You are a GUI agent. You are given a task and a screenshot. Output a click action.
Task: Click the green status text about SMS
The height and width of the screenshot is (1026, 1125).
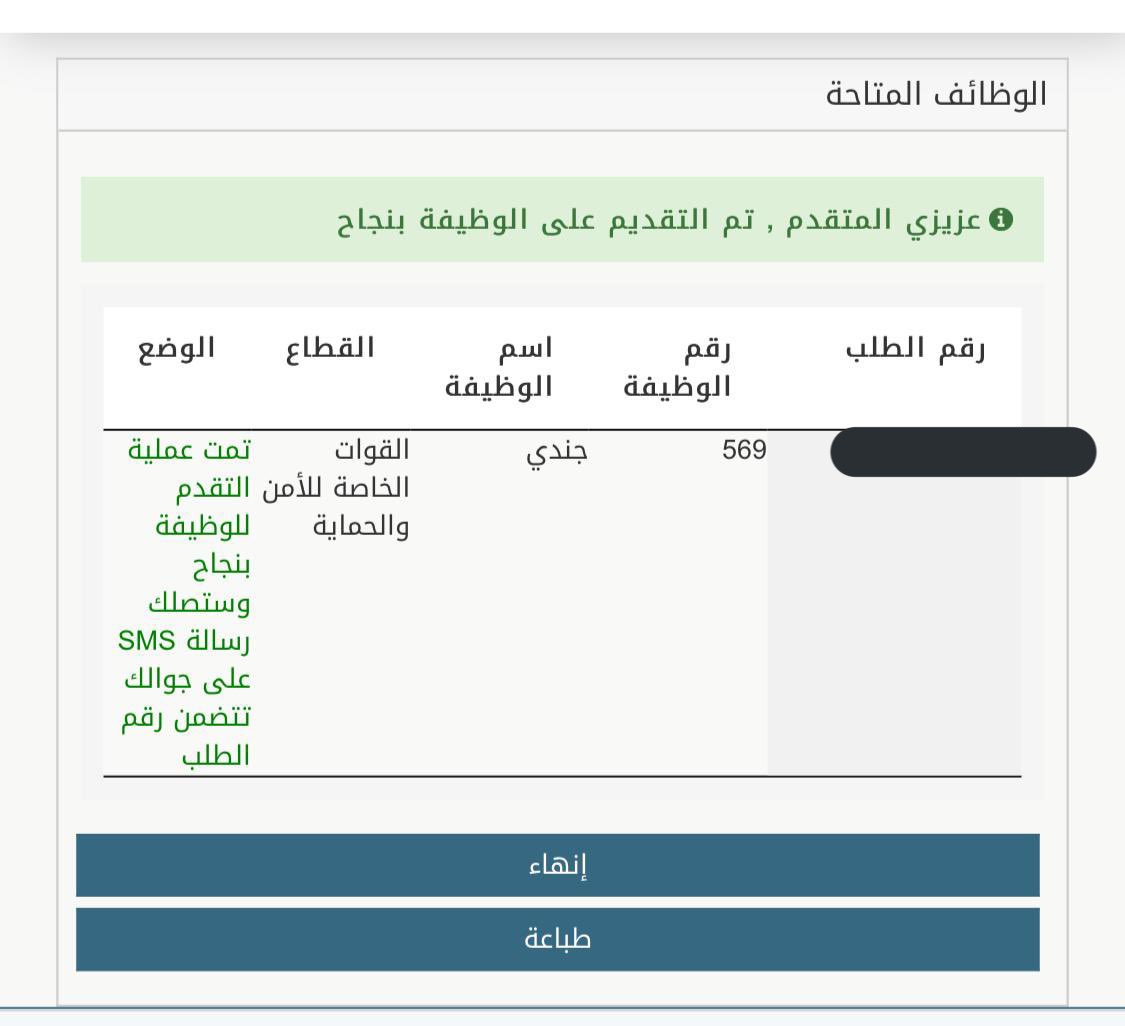pyautogui.click(x=184, y=603)
